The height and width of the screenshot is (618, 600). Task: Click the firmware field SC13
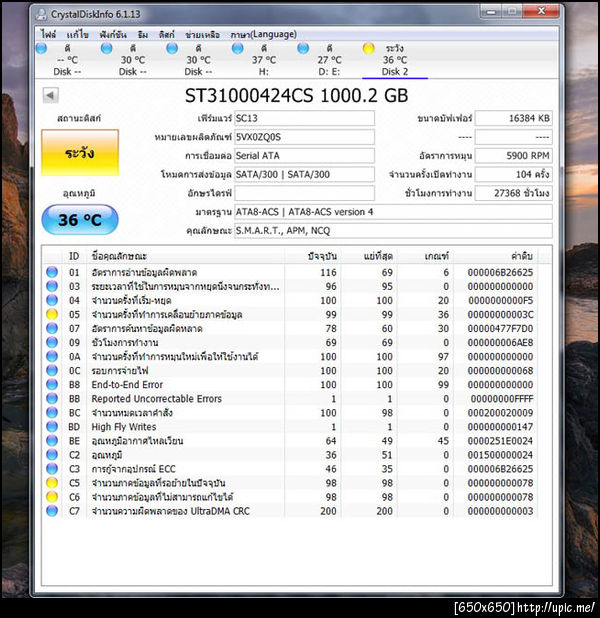tap(304, 118)
